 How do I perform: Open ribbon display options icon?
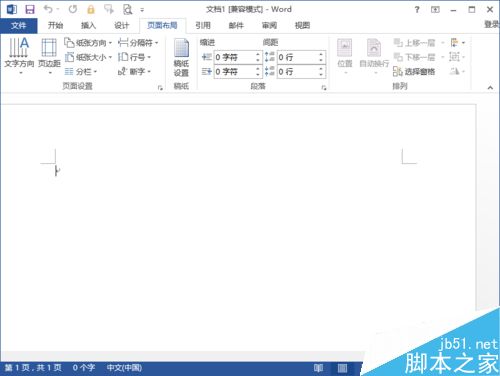[x=435, y=10]
